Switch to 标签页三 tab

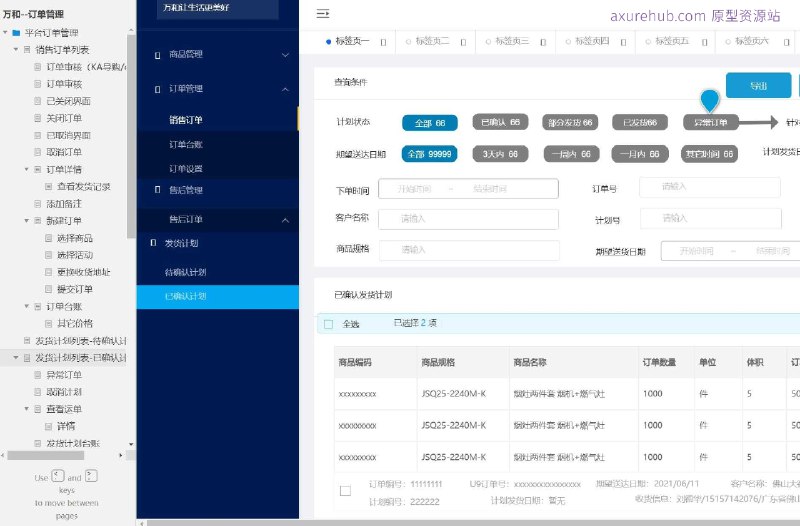coord(512,41)
